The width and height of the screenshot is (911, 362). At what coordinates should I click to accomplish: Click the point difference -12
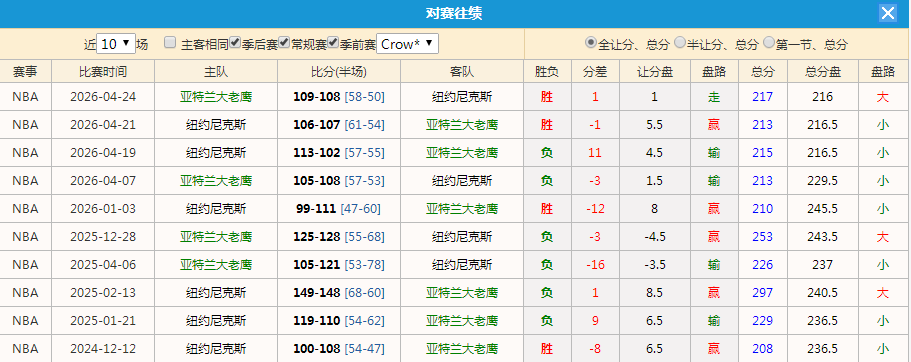click(x=595, y=209)
